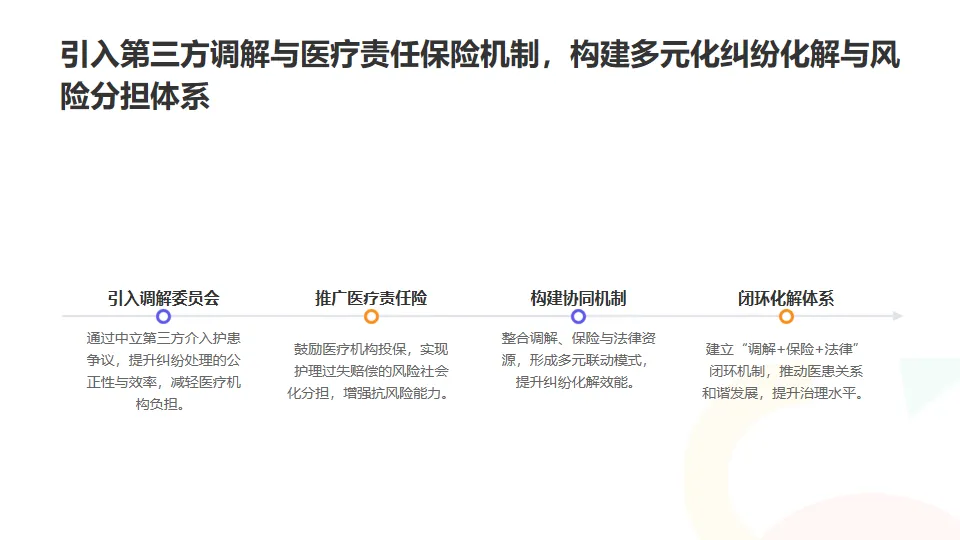
Task: Click the slide title starting with 引入第三方调解
Action: coord(480,75)
